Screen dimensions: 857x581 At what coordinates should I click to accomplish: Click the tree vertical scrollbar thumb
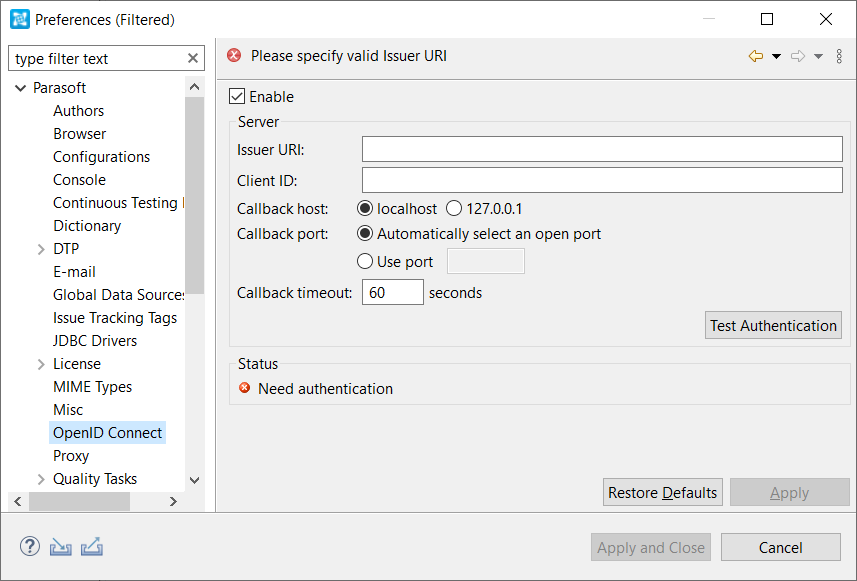pos(194,195)
